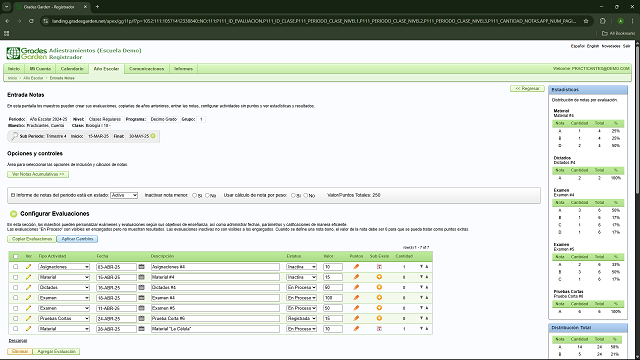Click the Agregar Evaluación button

click(x=56, y=351)
